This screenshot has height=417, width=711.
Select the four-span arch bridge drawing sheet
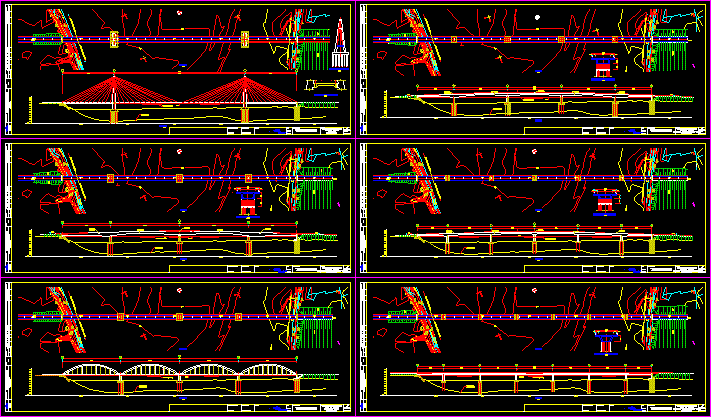click(x=179, y=346)
